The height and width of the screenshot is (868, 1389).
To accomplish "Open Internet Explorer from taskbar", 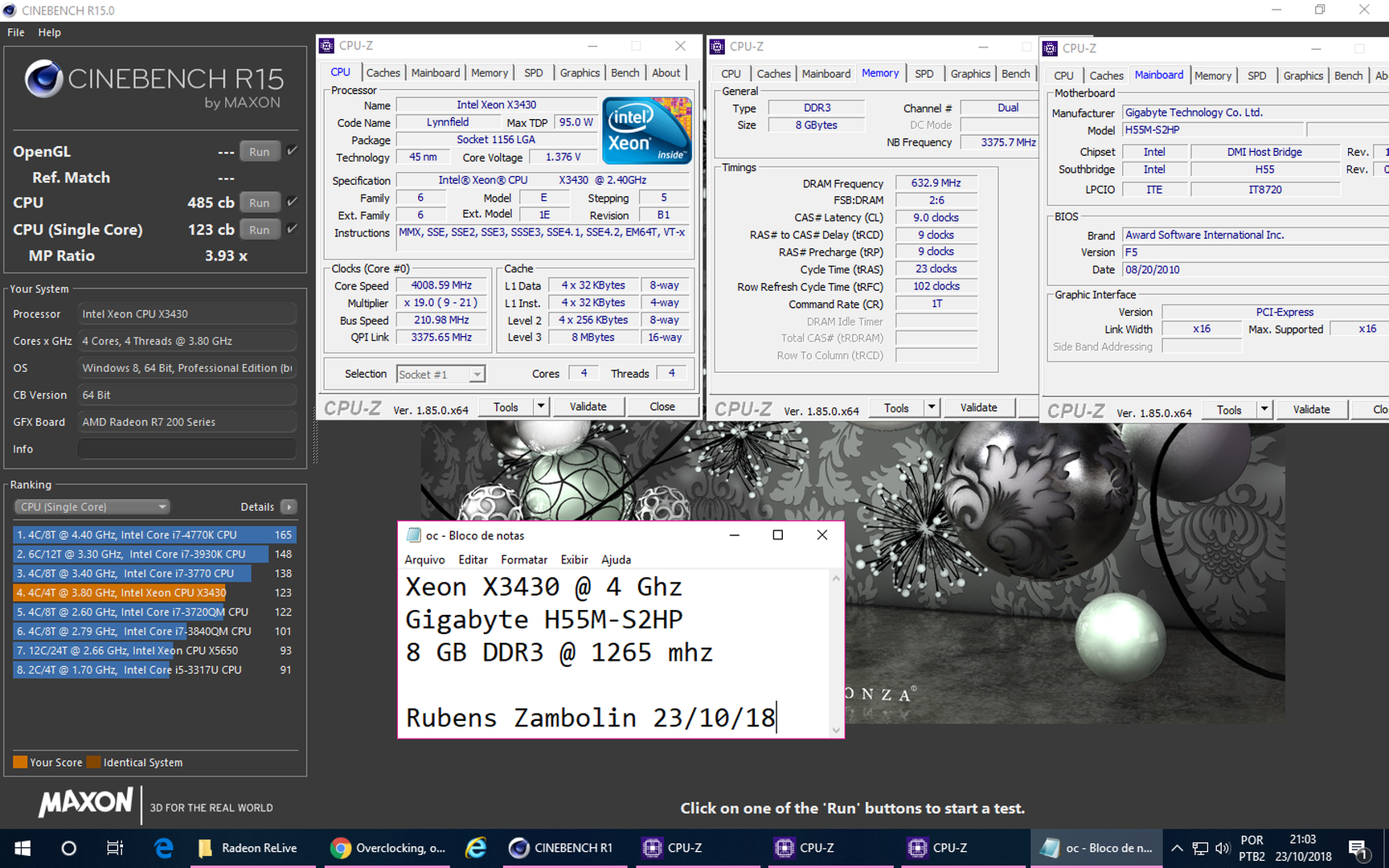I will [477, 848].
